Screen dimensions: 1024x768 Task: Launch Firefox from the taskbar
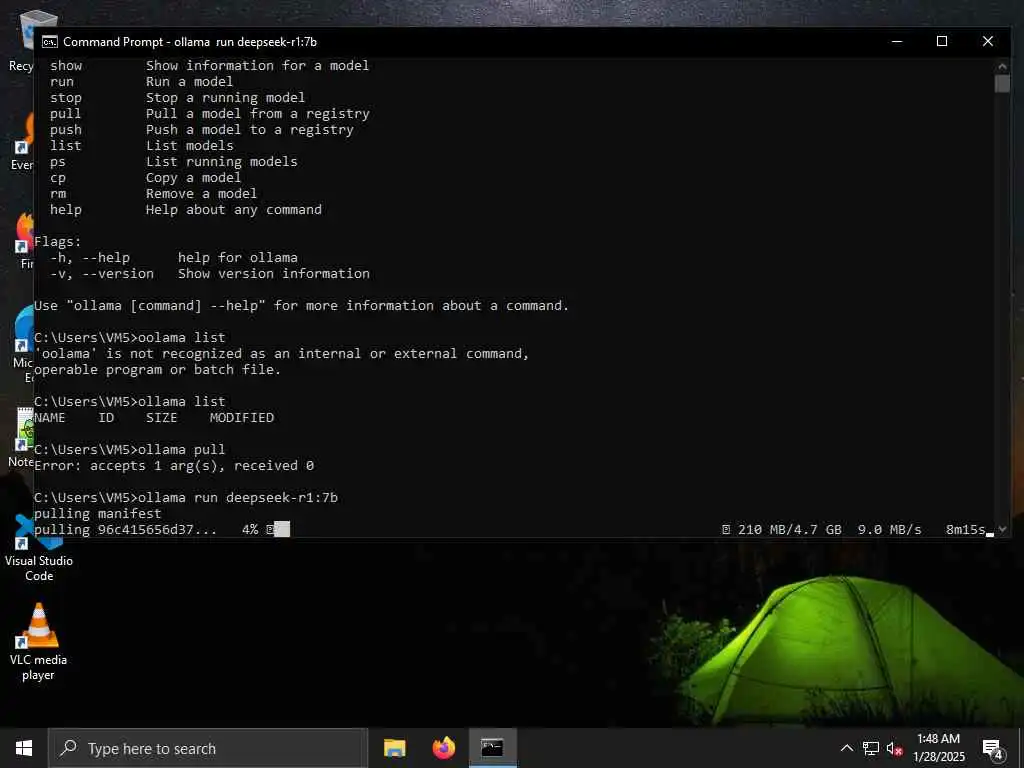click(444, 748)
